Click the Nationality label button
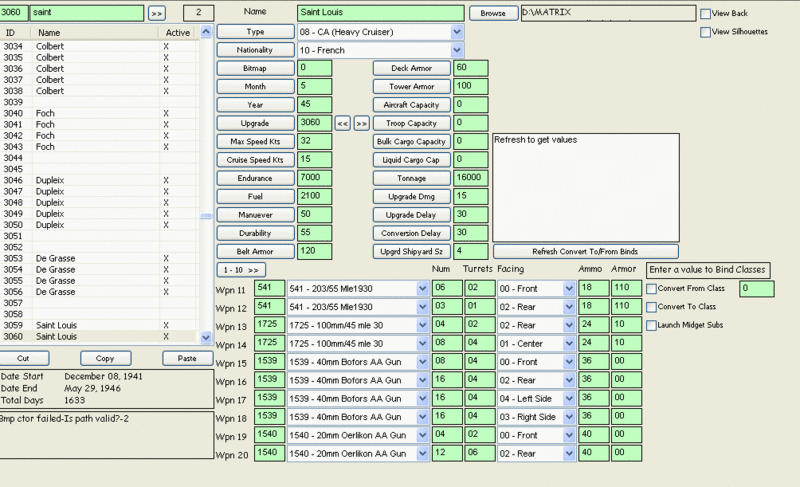800x487 pixels. (256, 50)
